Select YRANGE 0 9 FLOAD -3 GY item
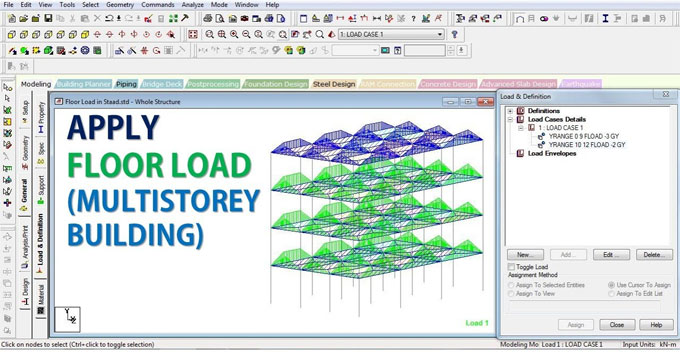The height and width of the screenshot is (361, 680). pos(584,136)
